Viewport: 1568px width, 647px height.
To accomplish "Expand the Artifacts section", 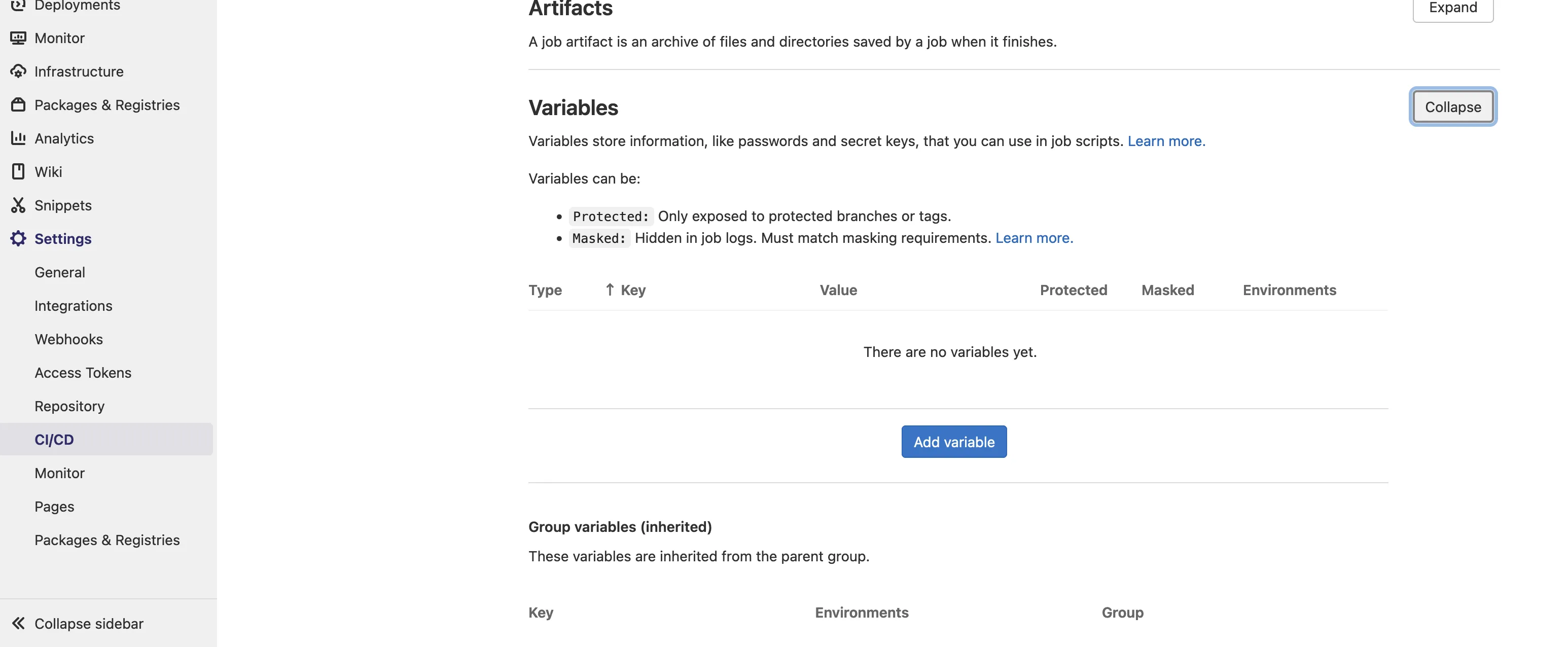I will point(1452,8).
